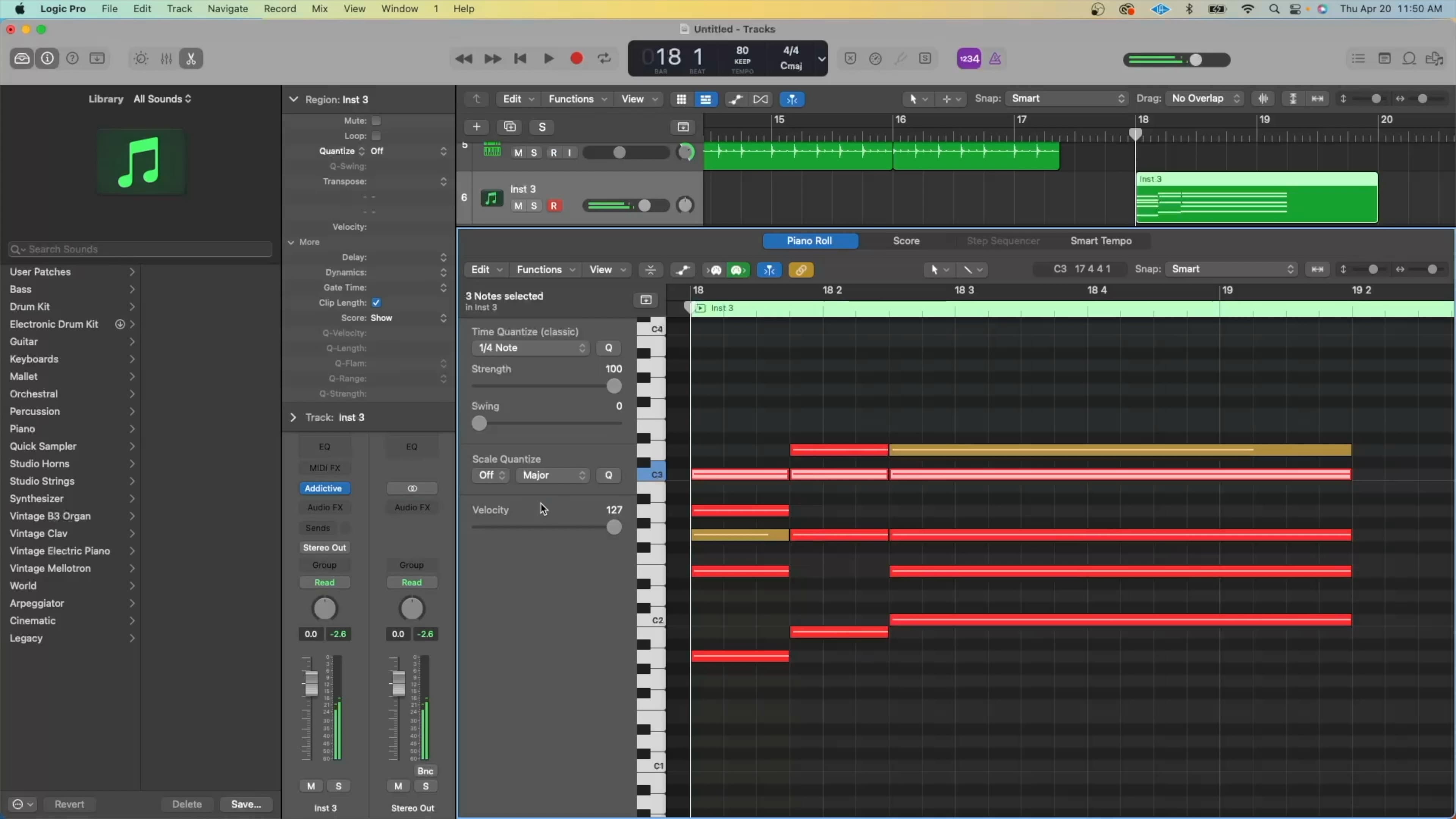Adjust the Swing slider handle
Image resolution: width=1456 pixels, height=819 pixels.
point(479,424)
